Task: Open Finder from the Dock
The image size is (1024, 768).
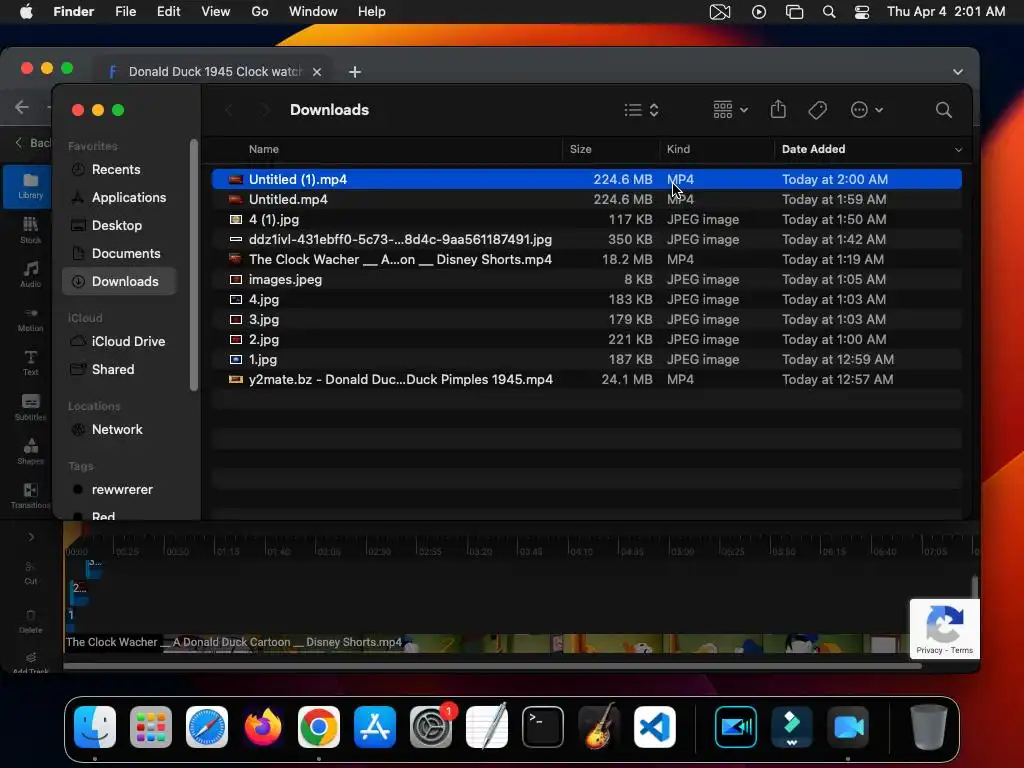Action: click(95, 727)
